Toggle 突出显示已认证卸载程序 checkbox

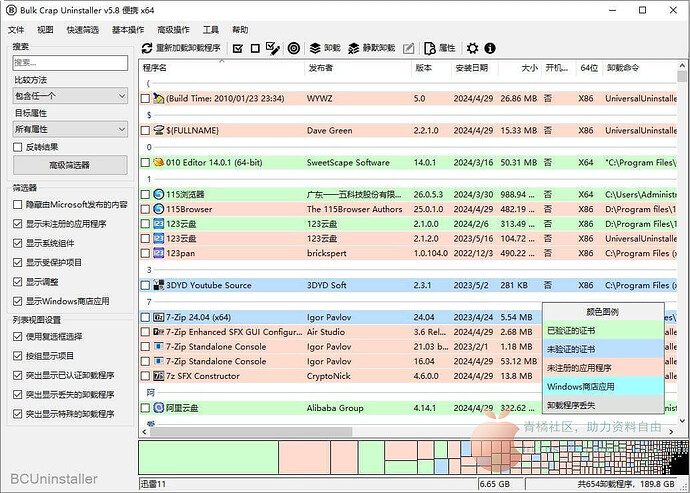18,375
